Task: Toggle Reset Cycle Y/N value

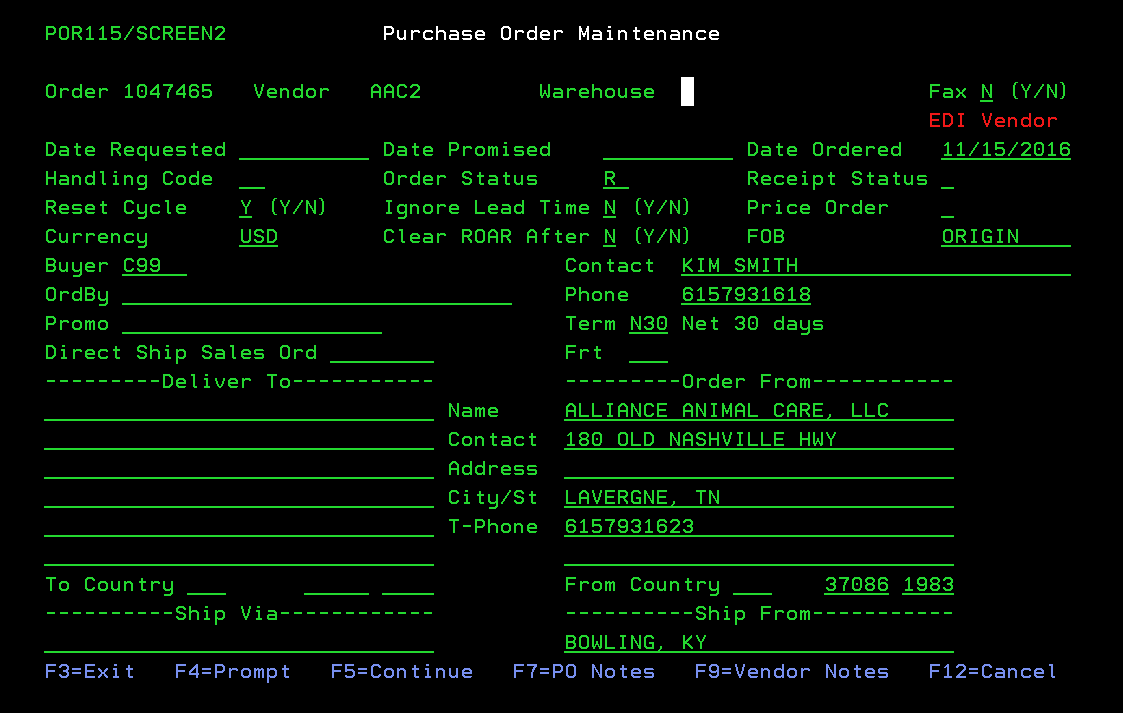Action: tap(245, 208)
